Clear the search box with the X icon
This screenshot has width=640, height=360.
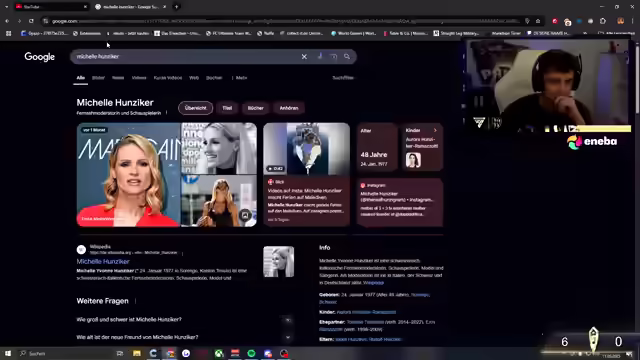(304, 57)
